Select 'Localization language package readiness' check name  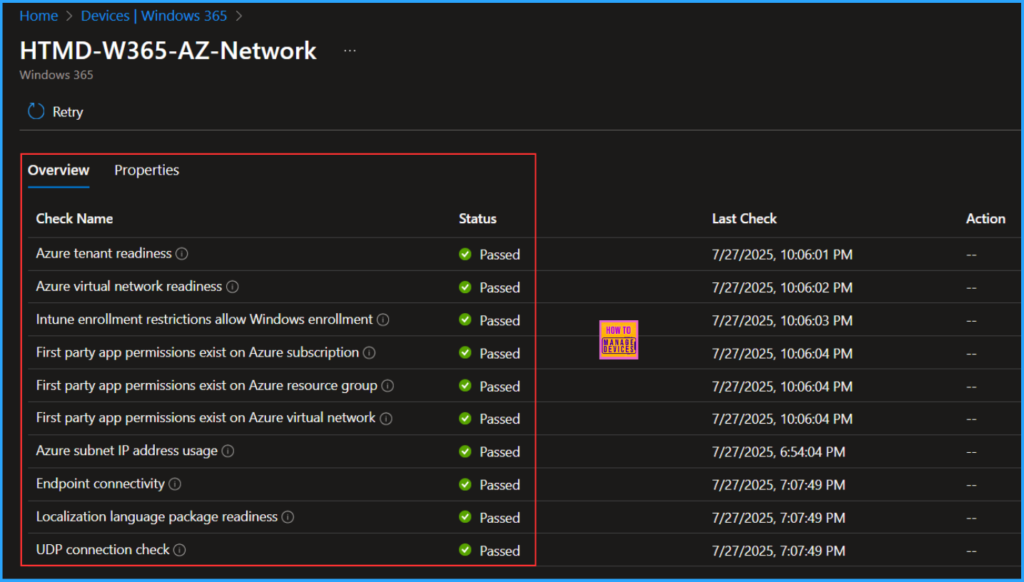[157, 517]
